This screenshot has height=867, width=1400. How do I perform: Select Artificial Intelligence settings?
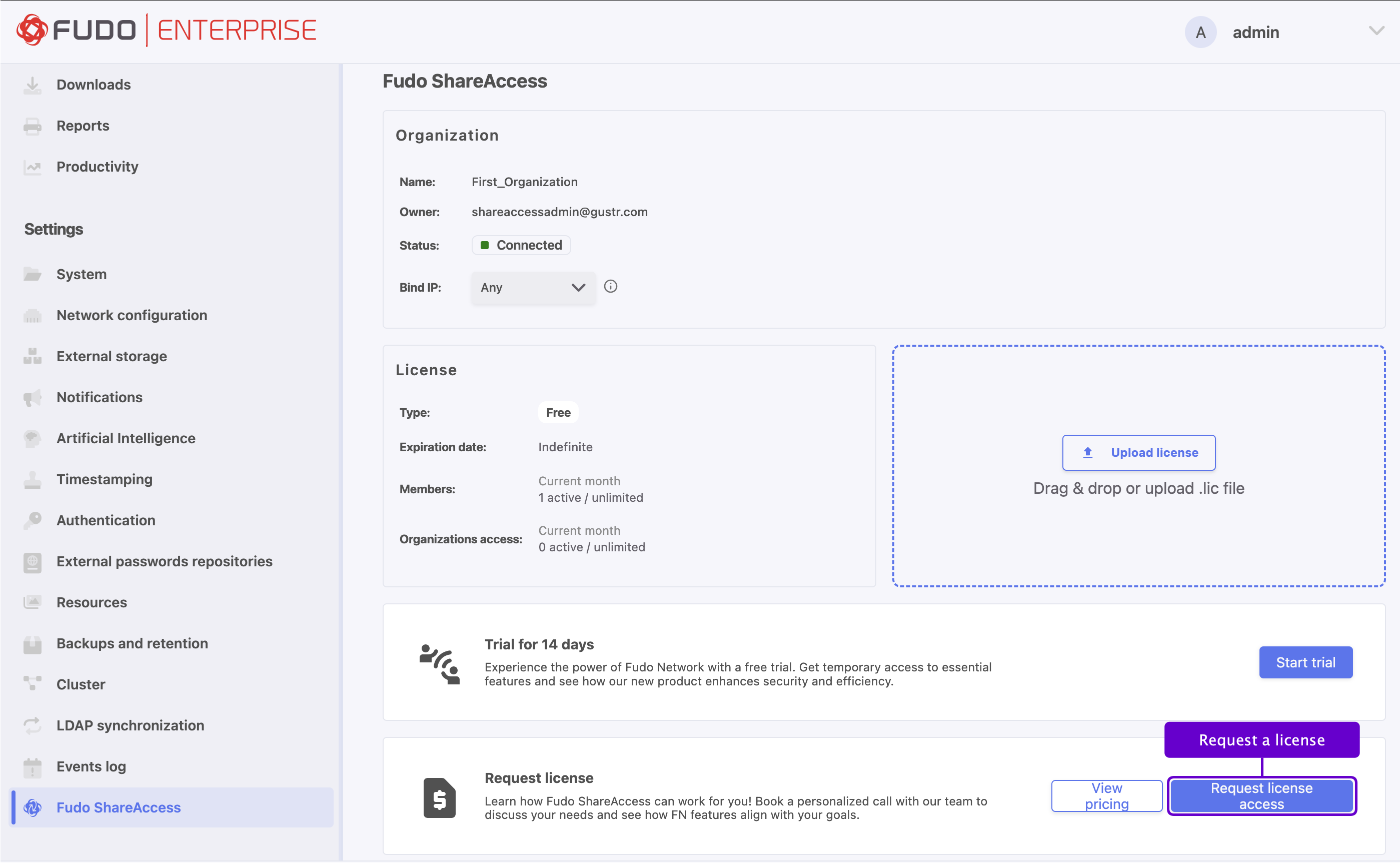point(126,439)
